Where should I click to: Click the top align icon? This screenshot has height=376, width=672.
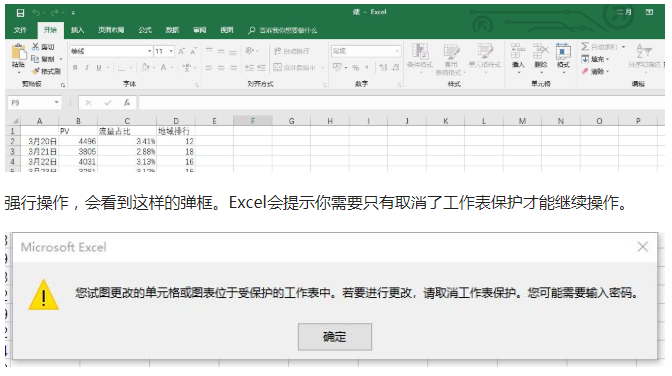209,51
